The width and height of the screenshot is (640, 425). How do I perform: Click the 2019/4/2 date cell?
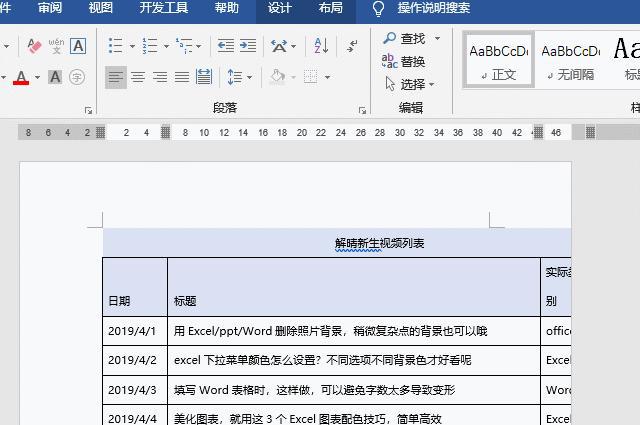tap(135, 360)
